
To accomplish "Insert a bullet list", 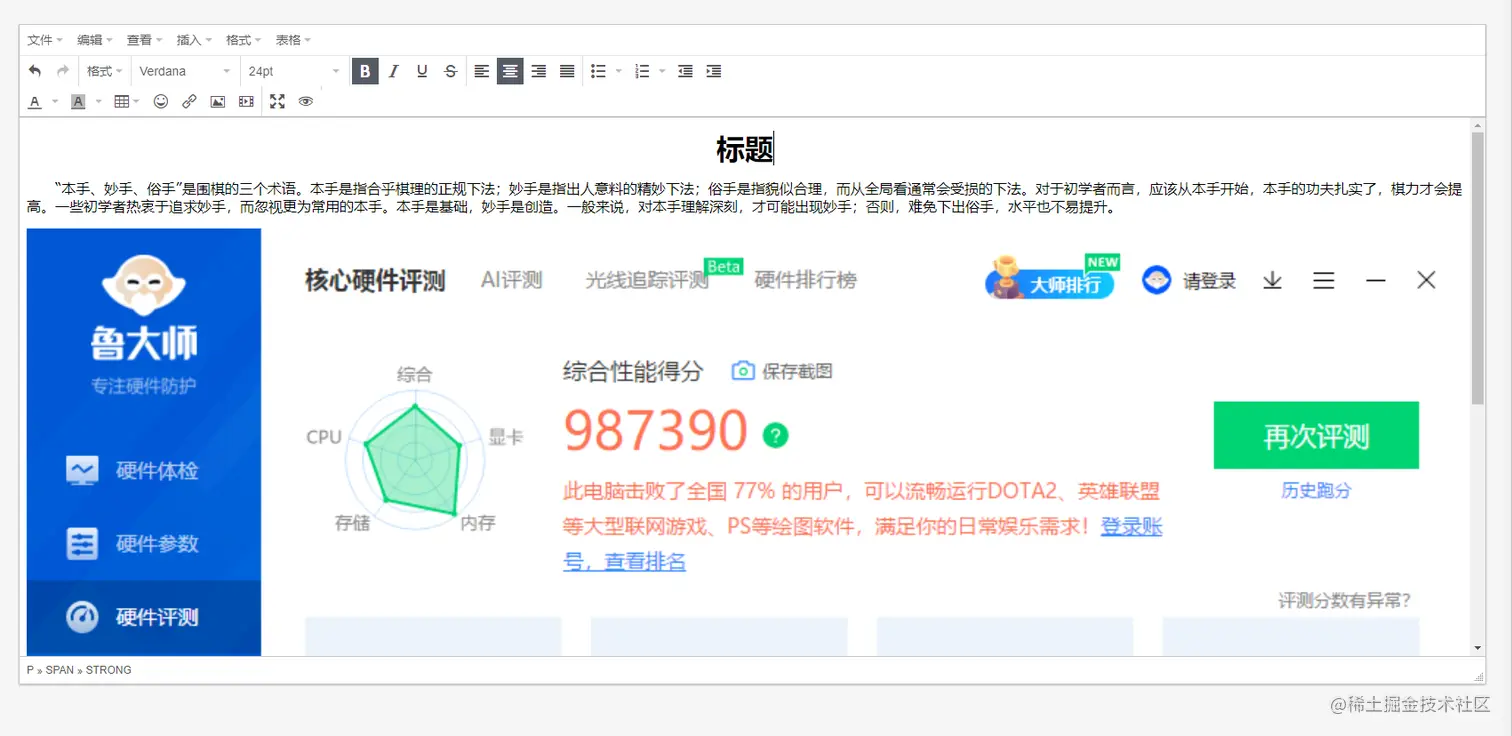I will tap(598, 71).
